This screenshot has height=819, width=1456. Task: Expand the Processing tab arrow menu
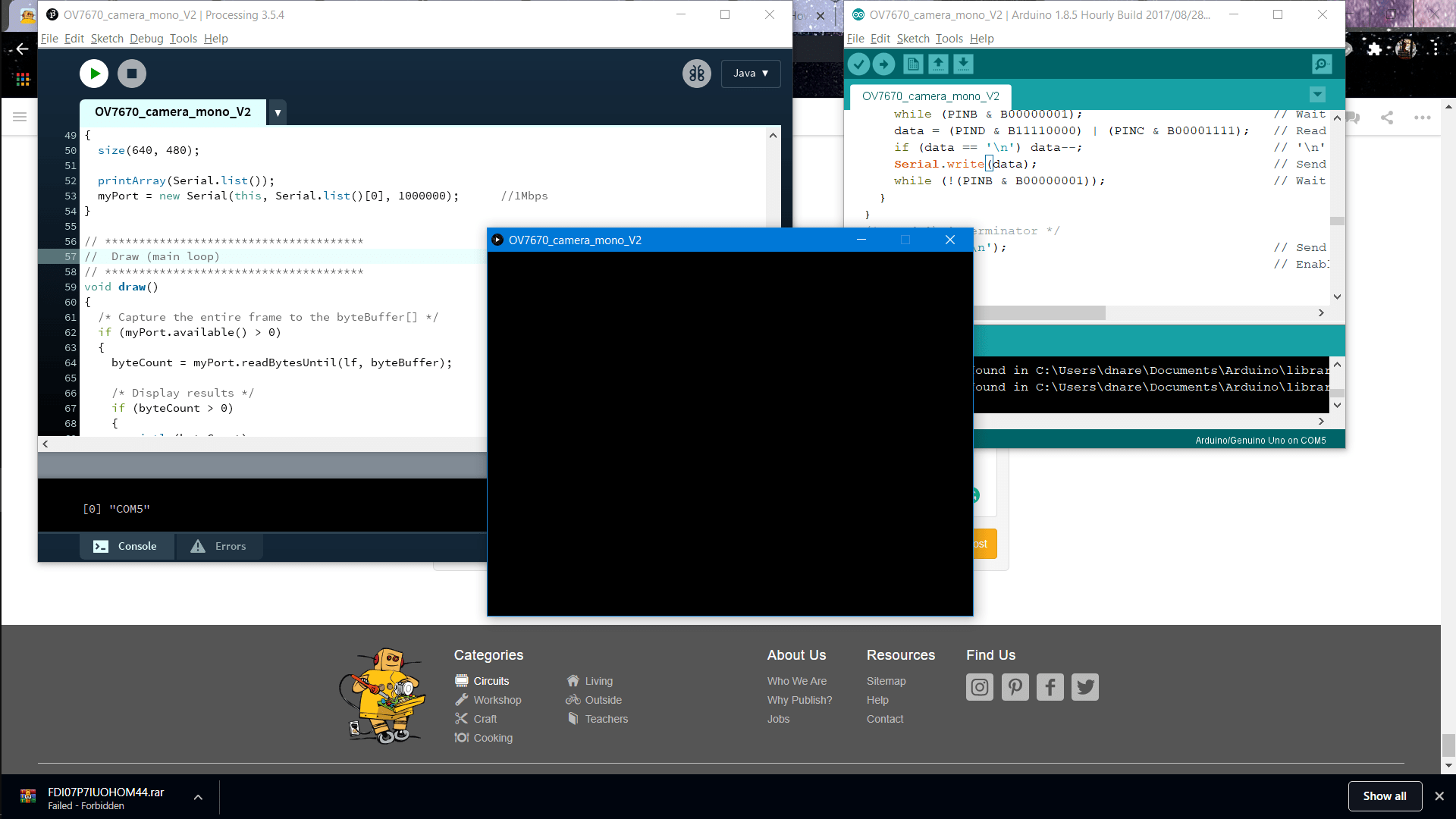[x=278, y=112]
